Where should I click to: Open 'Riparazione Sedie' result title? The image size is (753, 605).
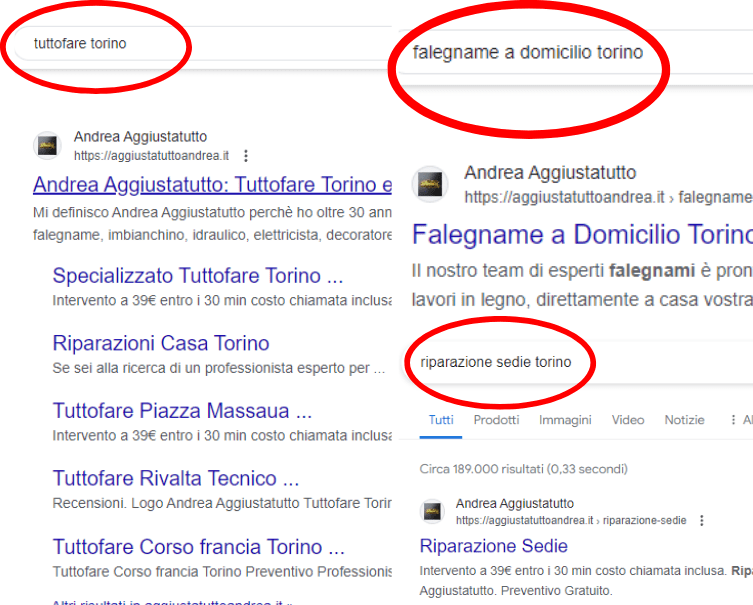coord(494,546)
